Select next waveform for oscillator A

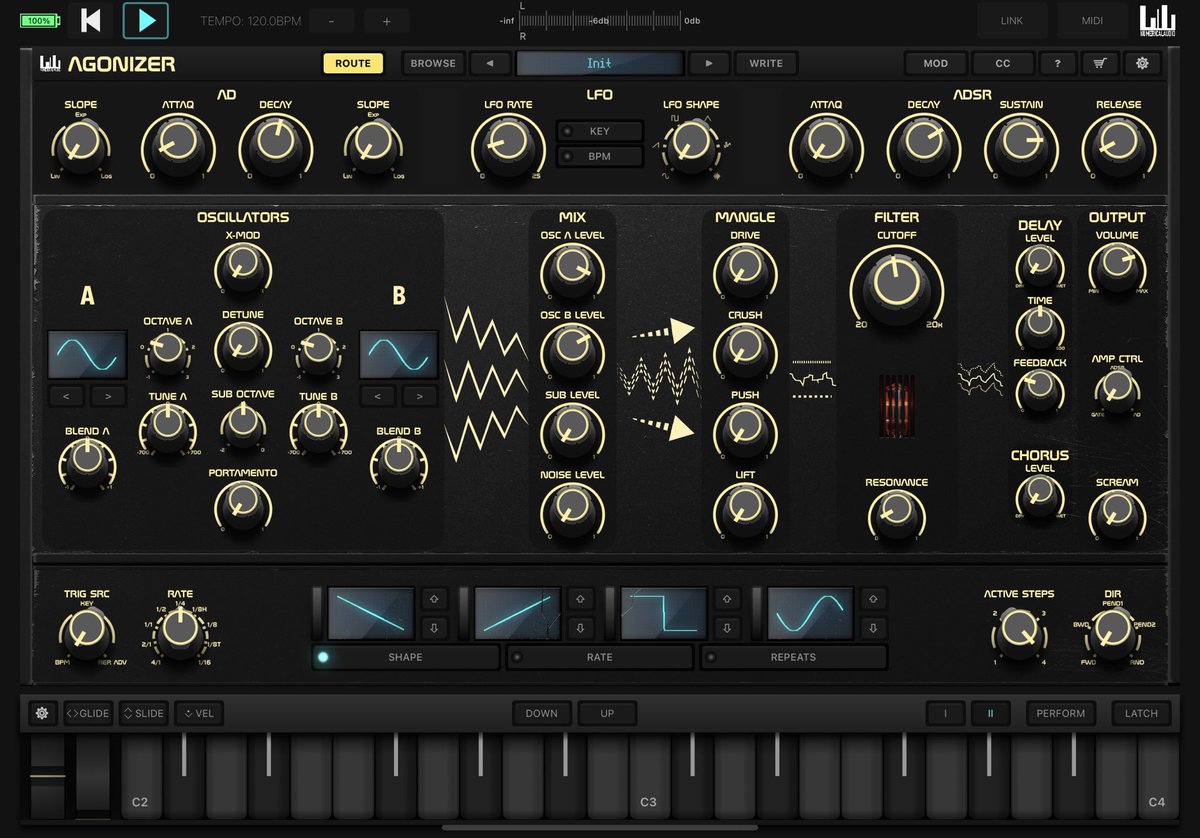pyautogui.click(x=109, y=397)
